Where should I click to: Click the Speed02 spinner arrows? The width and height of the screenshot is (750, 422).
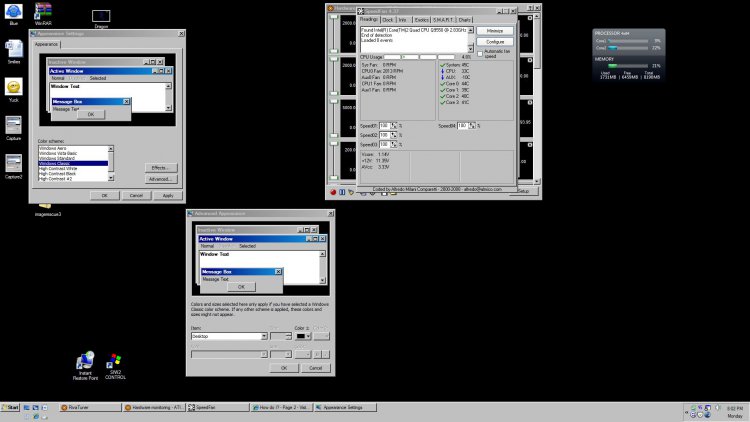pyautogui.click(x=394, y=135)
